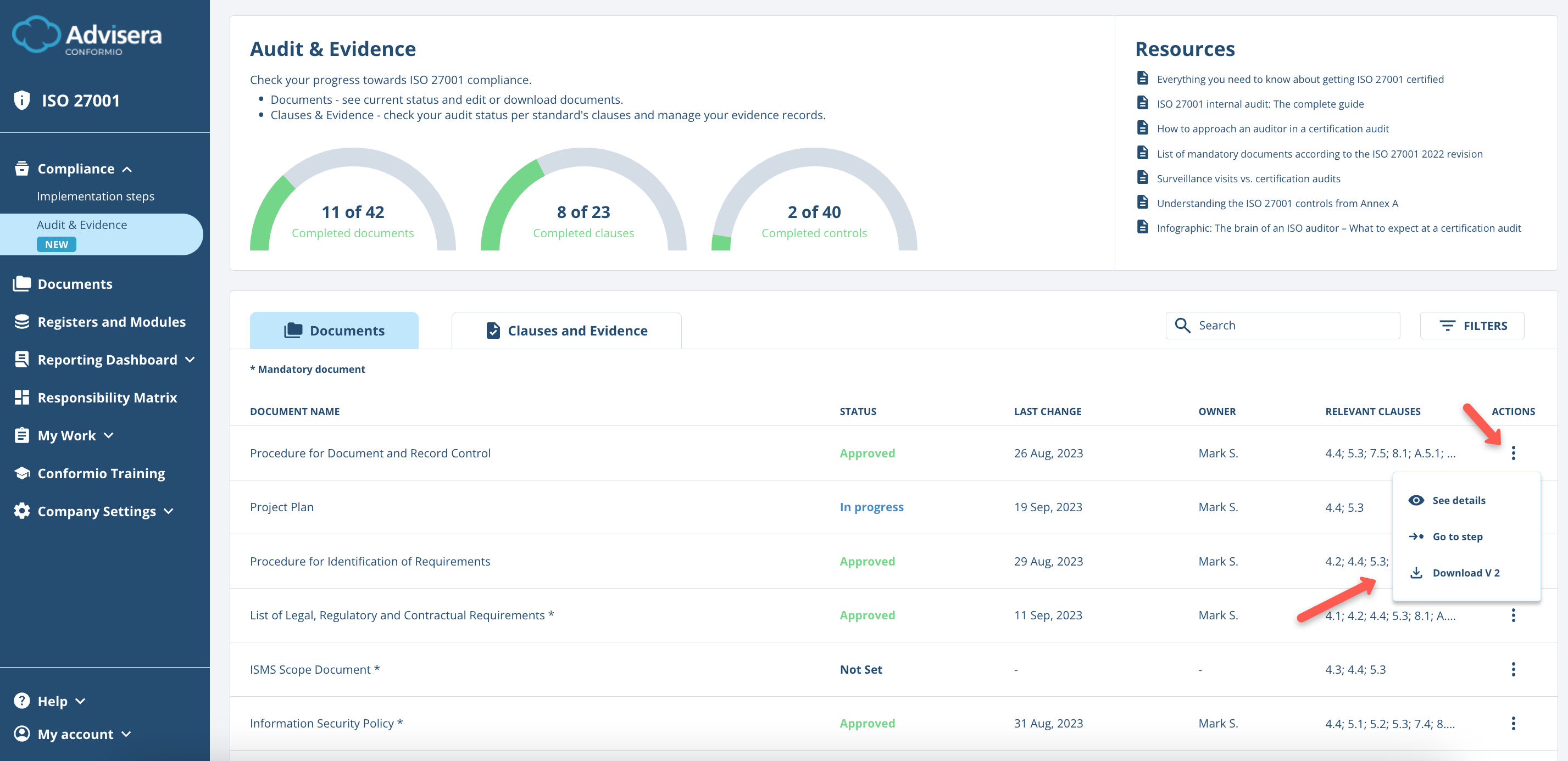The width and height of the screenshot is (1568, 761).
Task: Select the Responsibility Matrix grid icon
Action: pos(22,397)
